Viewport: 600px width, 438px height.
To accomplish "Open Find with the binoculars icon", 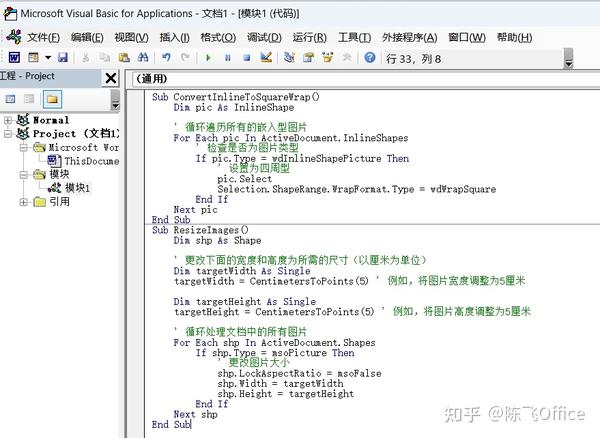I will (143, 58).
